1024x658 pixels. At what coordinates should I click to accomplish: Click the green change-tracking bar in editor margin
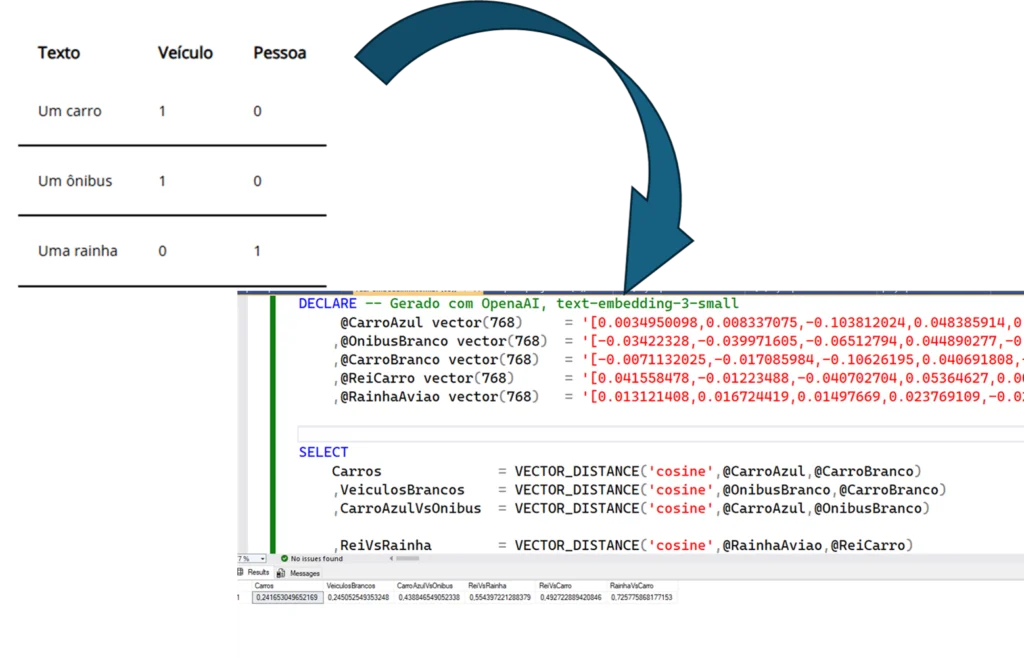272,420
